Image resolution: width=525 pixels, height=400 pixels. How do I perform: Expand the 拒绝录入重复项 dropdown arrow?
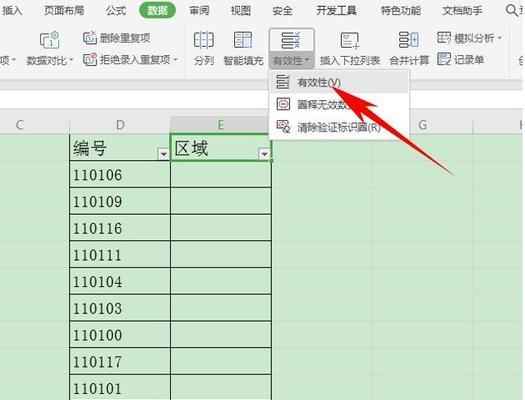[x=175, y=60]
